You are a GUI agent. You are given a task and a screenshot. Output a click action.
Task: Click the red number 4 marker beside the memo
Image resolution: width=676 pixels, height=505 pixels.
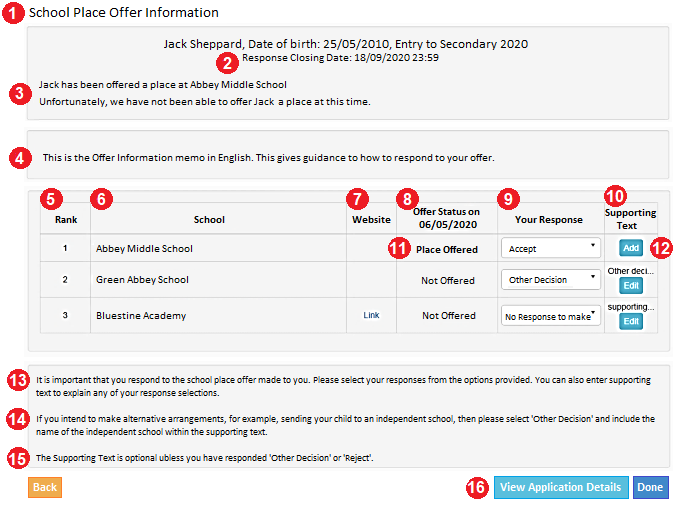(20, 158)
